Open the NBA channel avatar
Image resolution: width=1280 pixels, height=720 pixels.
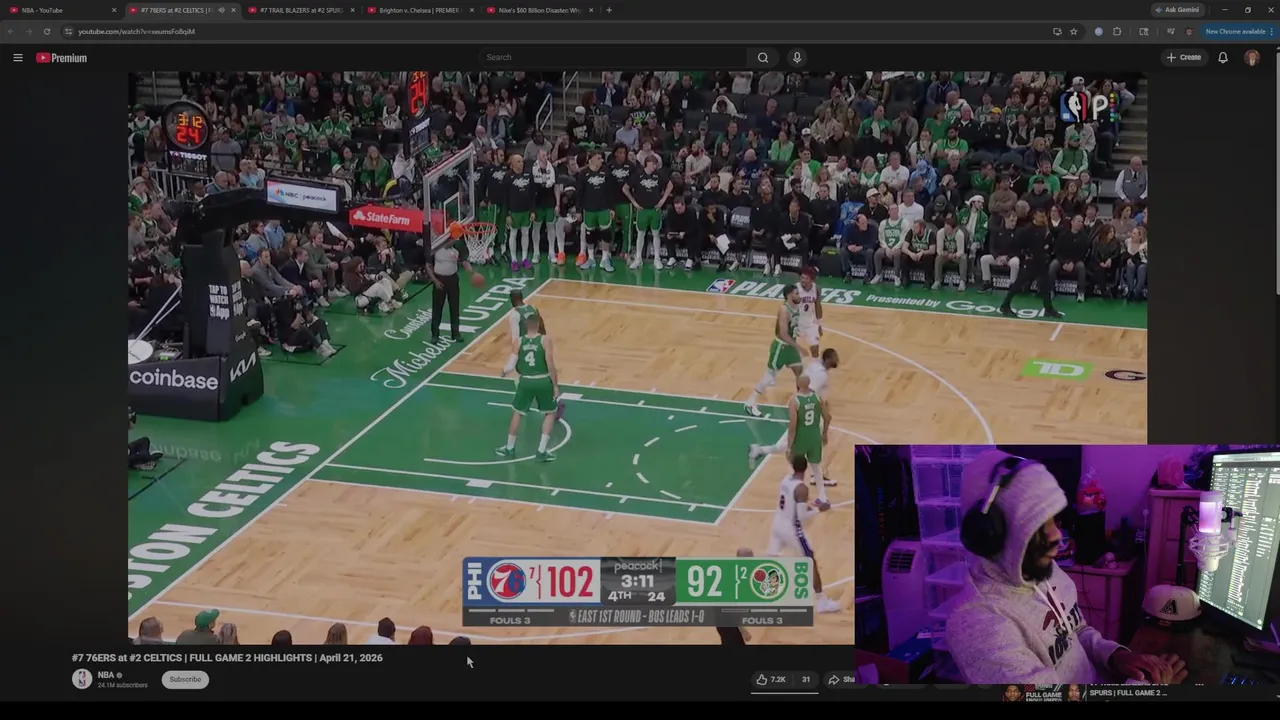point(82,679)
